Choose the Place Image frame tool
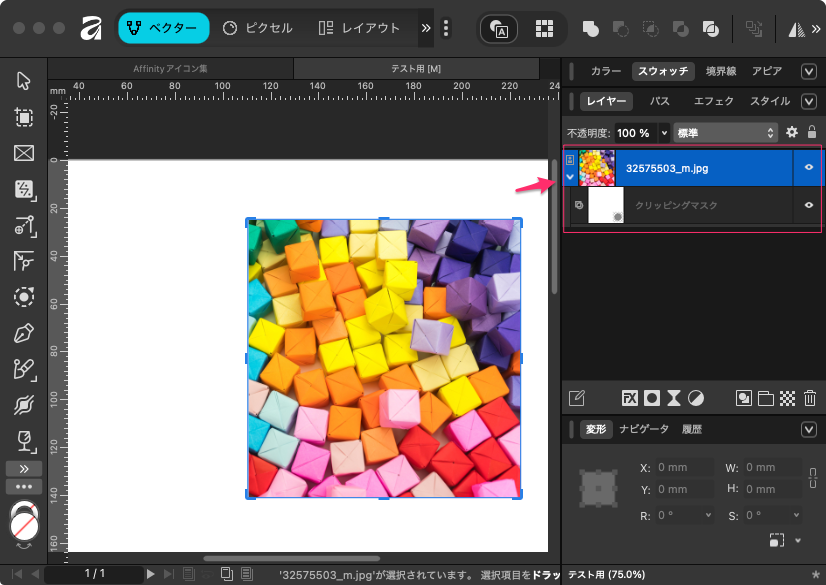 pyautogui.click(x=24, y=153)
